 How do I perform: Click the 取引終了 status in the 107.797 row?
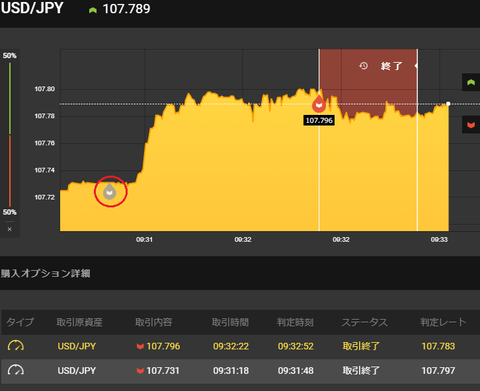pos(361,371)
